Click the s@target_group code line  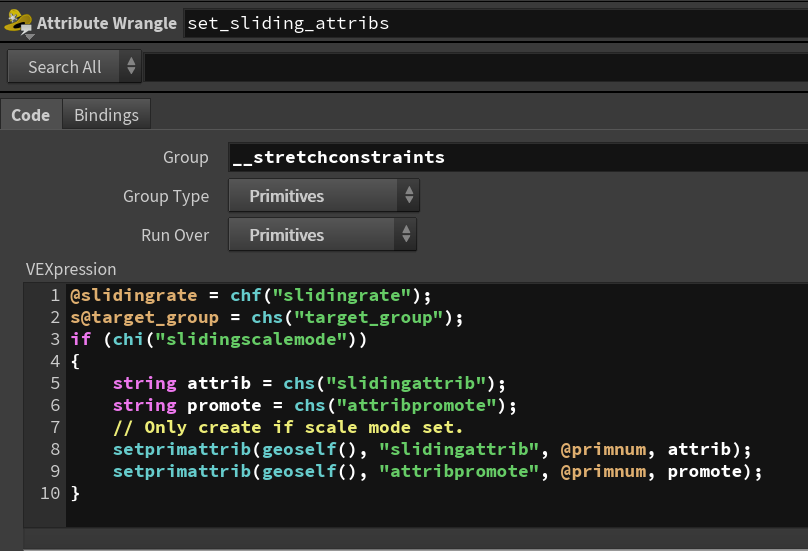pos(267,317)
